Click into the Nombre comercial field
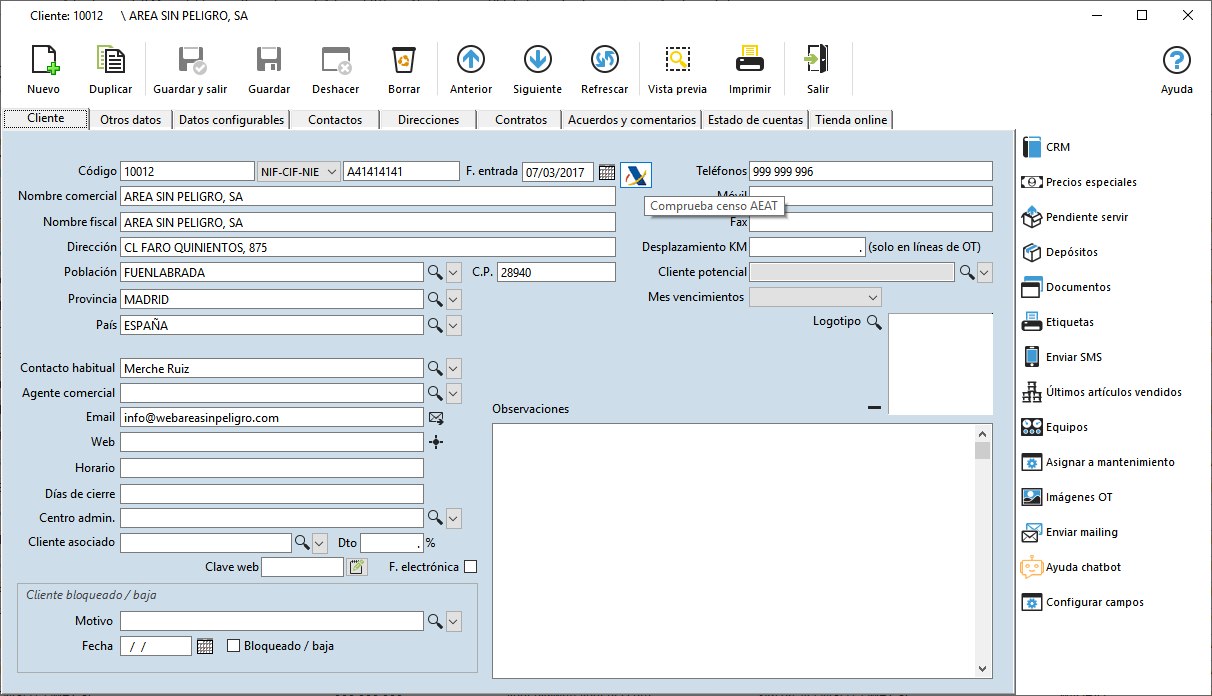The image size is (1212, 696). pos(368,196)
